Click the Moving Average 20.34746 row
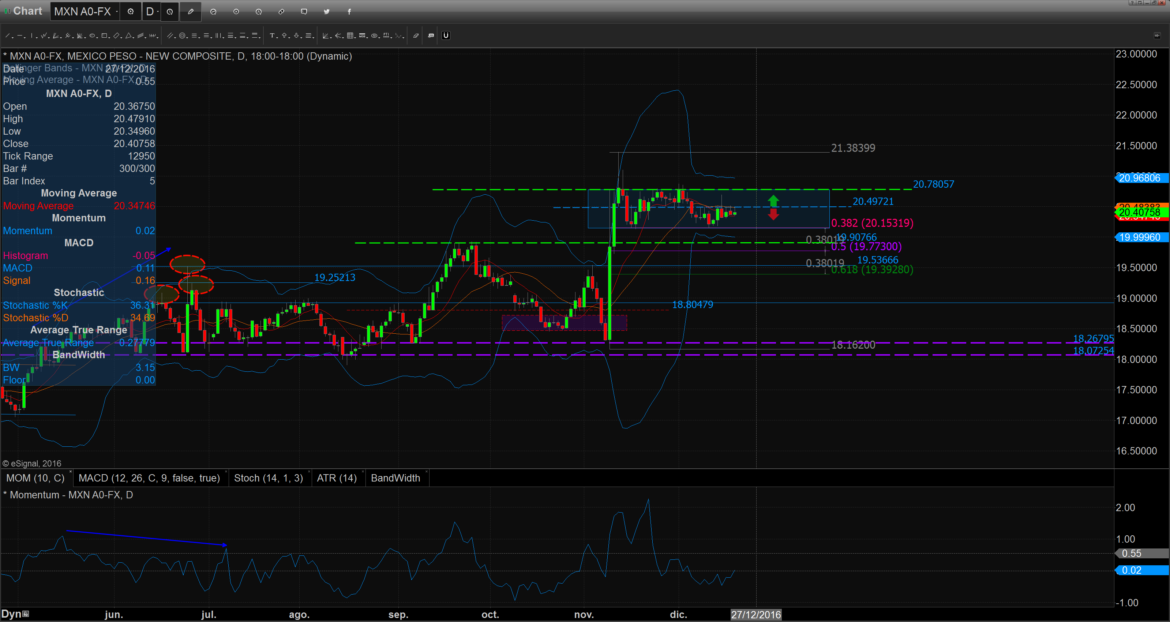Screen dimensions: 1170x622 pyautogui.click(x=78, y=206)
